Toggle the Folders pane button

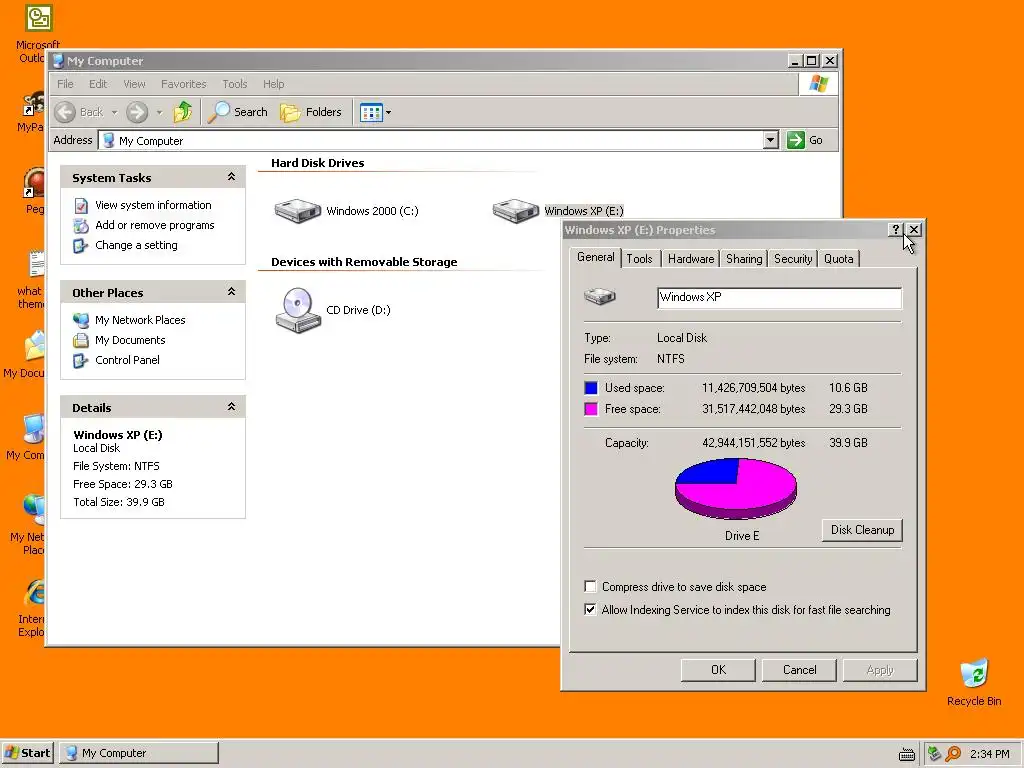pyautogui.click(x=311, y=112)
